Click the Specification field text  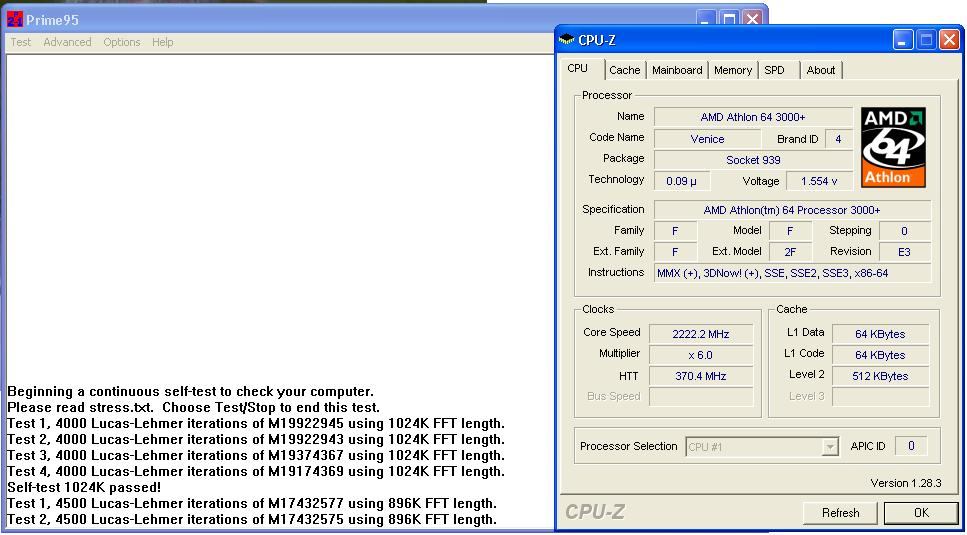(792, 210)
